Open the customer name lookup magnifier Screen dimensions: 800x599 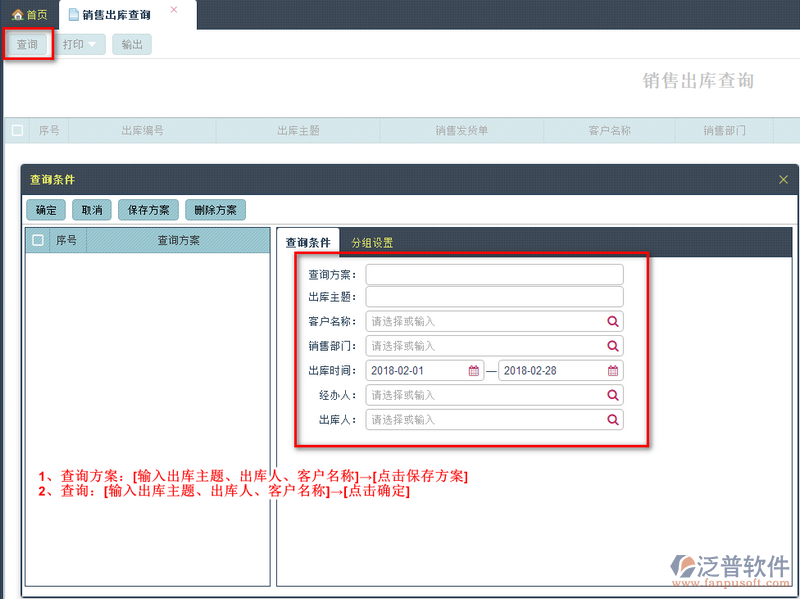point(612,321)
